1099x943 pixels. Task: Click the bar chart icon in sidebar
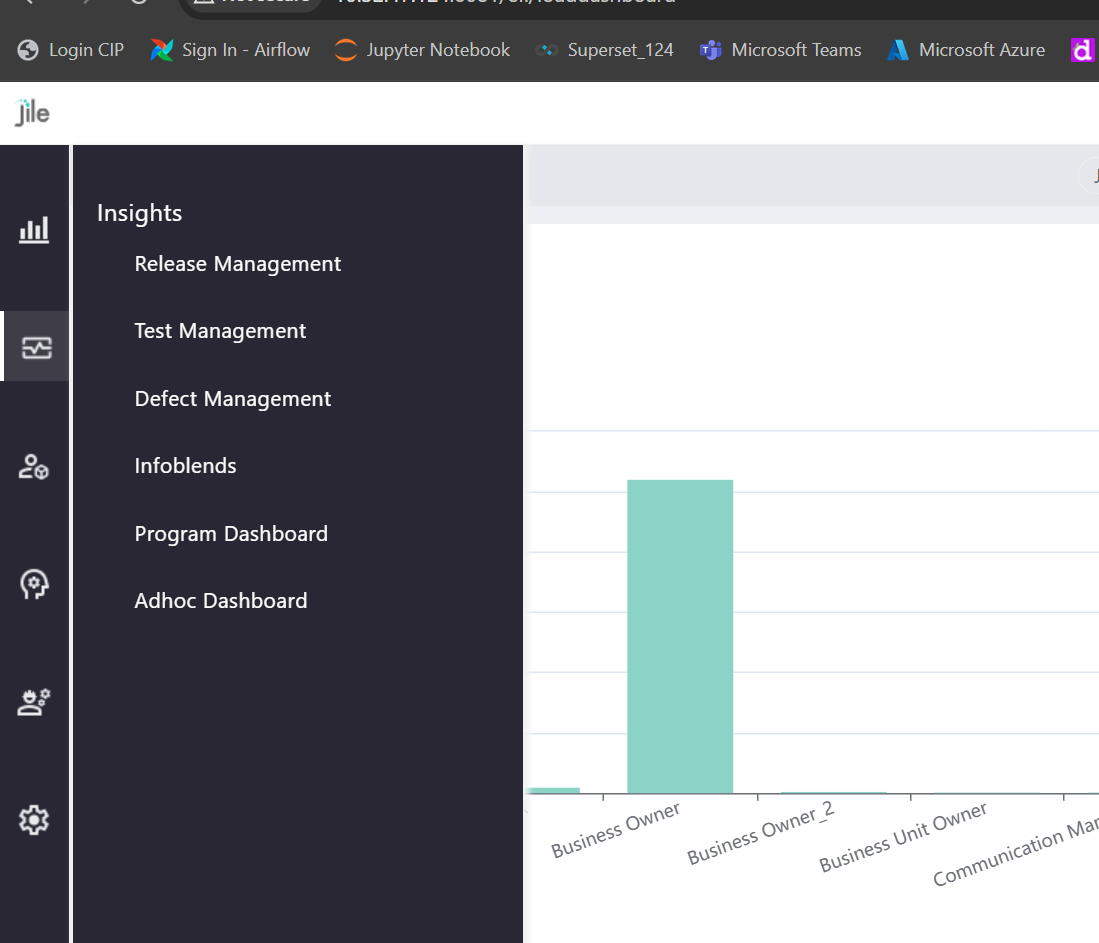point(34,231)
